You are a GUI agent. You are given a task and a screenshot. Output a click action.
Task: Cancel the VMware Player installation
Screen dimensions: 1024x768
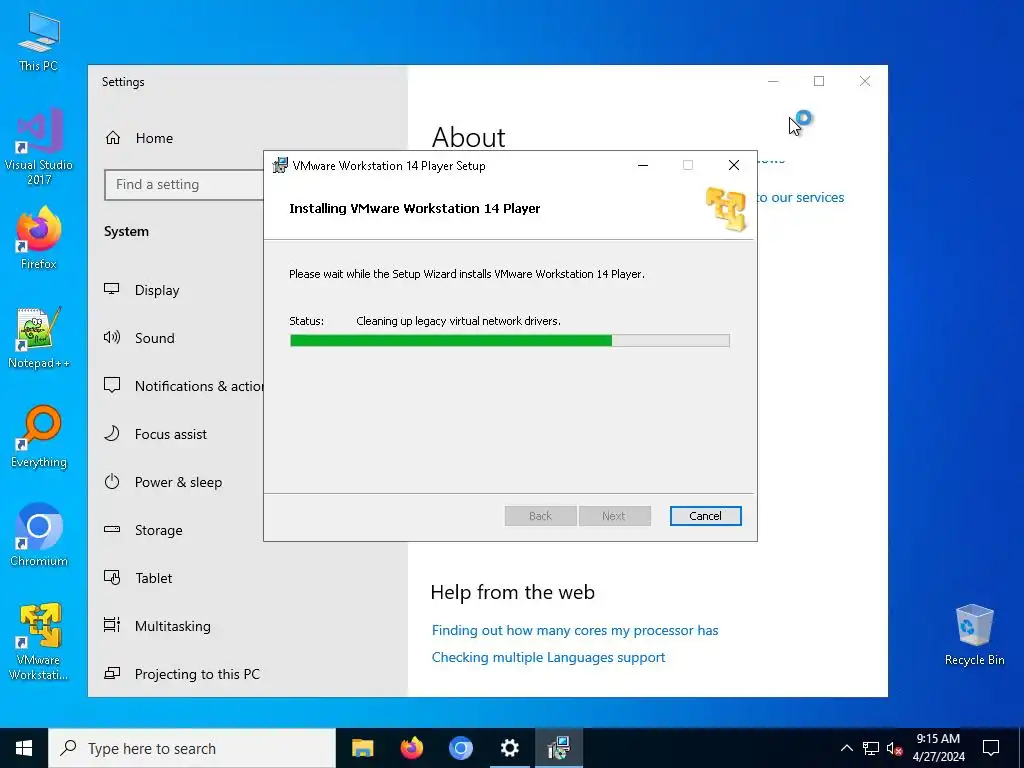coord(705,516)
